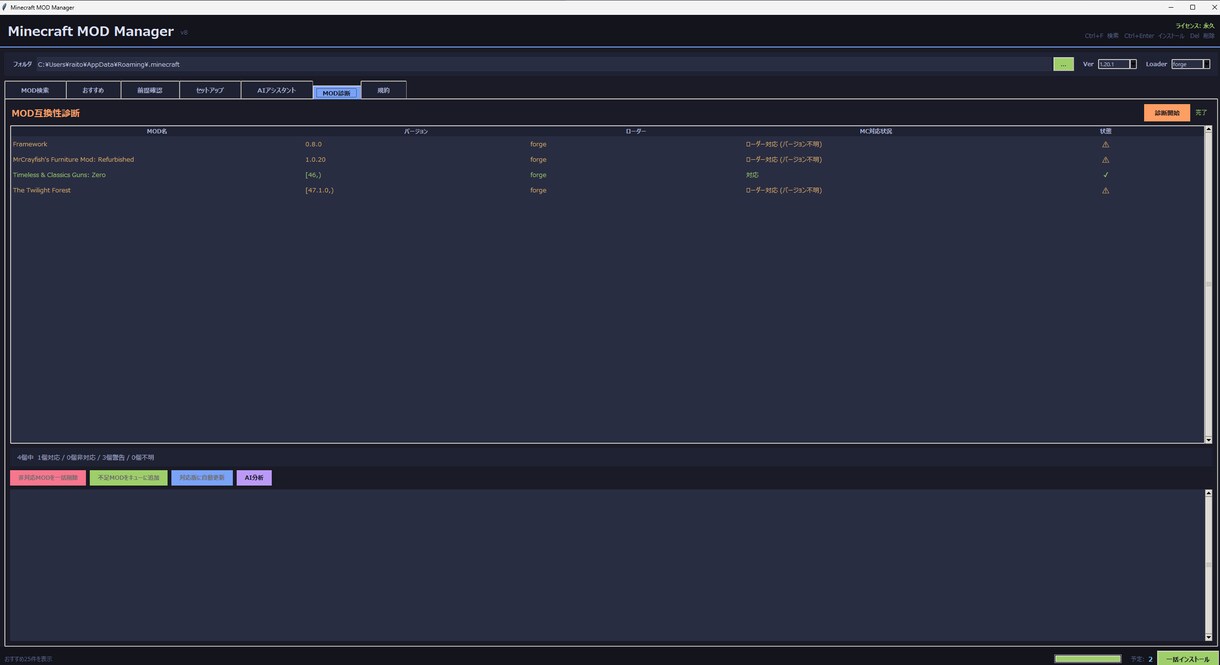Screen dimensions: 1220x665
Task: Click the blue auto-update button
Action: click(202, 478)
